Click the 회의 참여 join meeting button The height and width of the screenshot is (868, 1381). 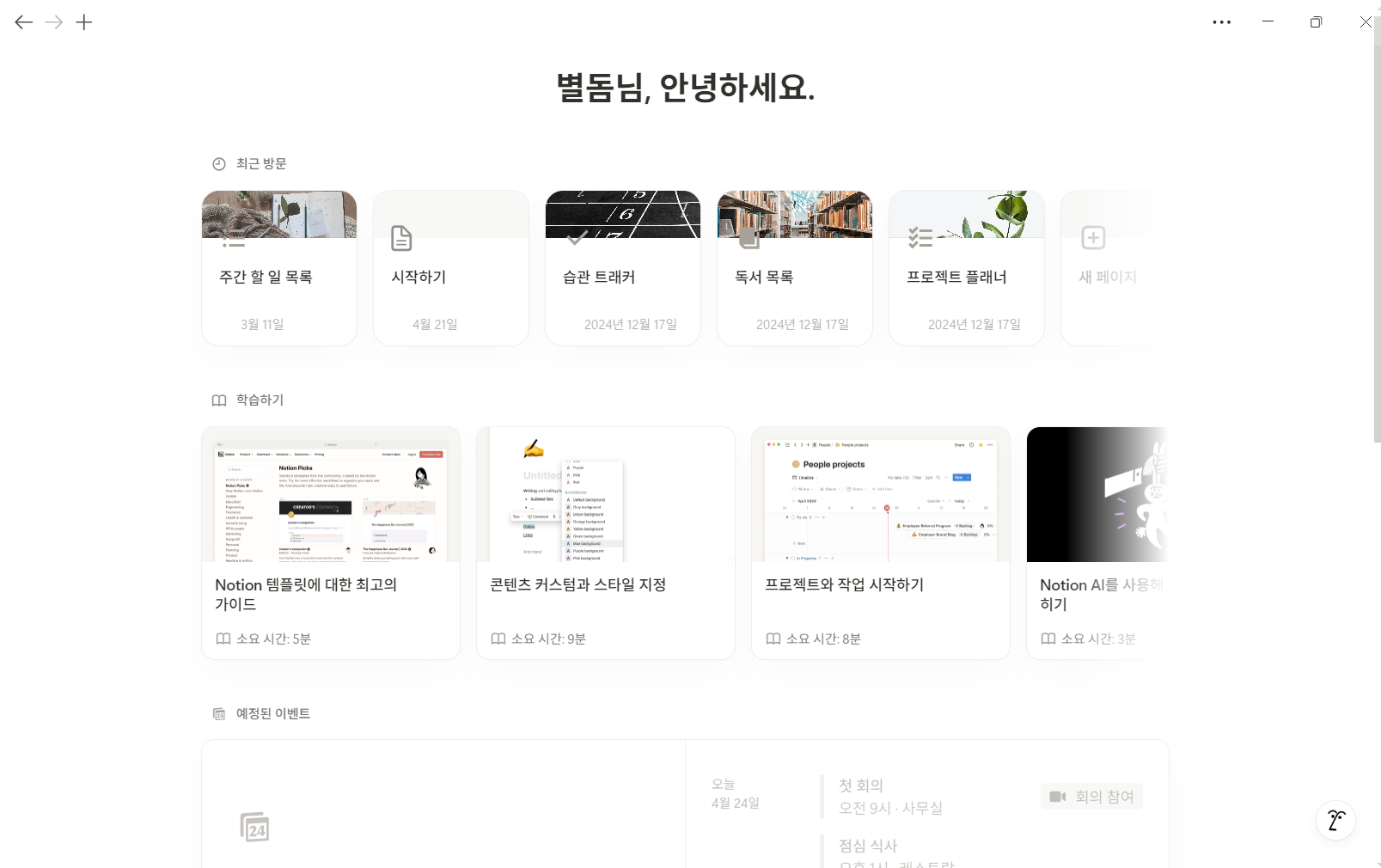coord(1091,796)
